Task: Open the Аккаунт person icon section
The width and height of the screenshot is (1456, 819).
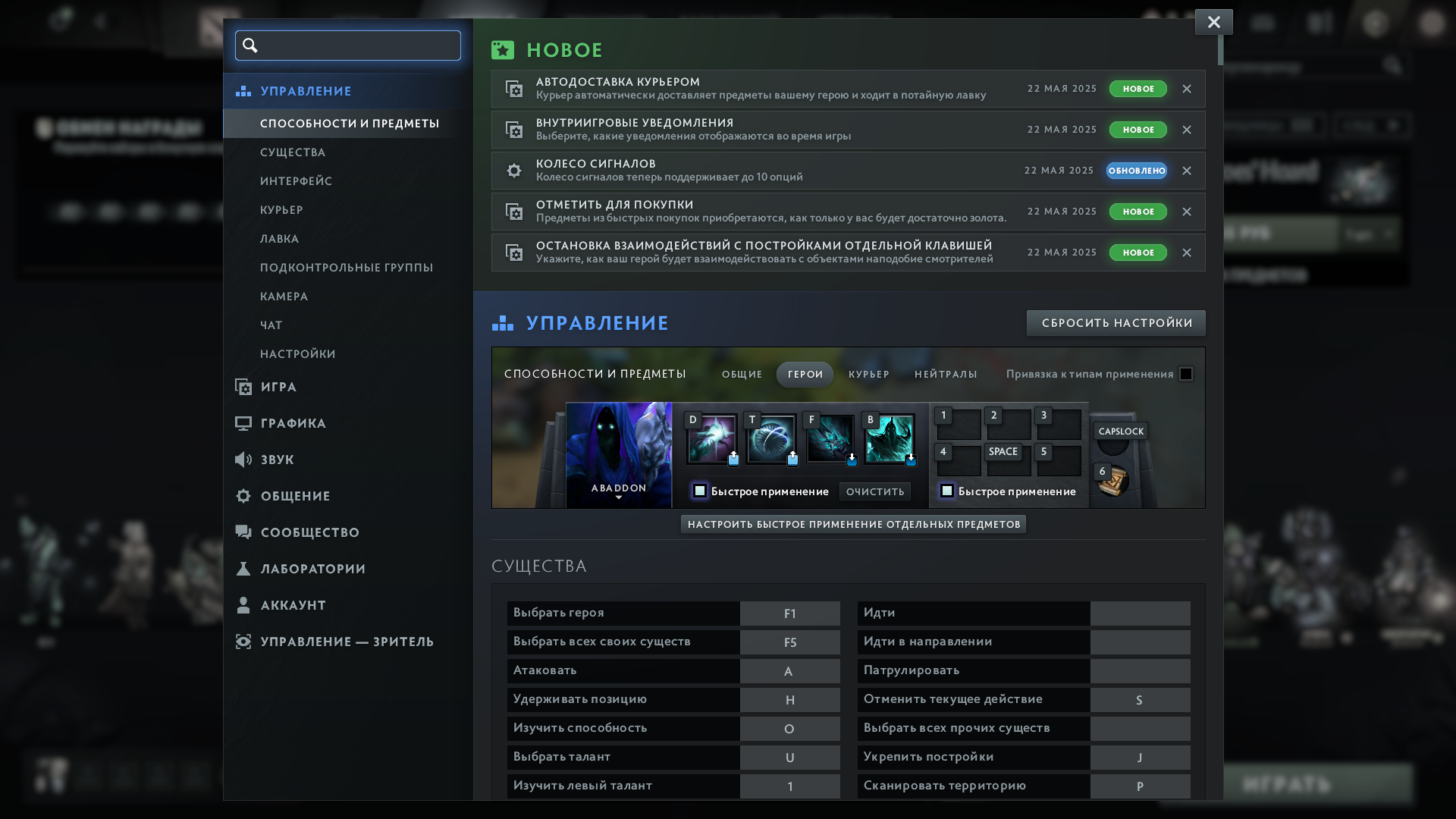Action: click(x=243, y=605)
